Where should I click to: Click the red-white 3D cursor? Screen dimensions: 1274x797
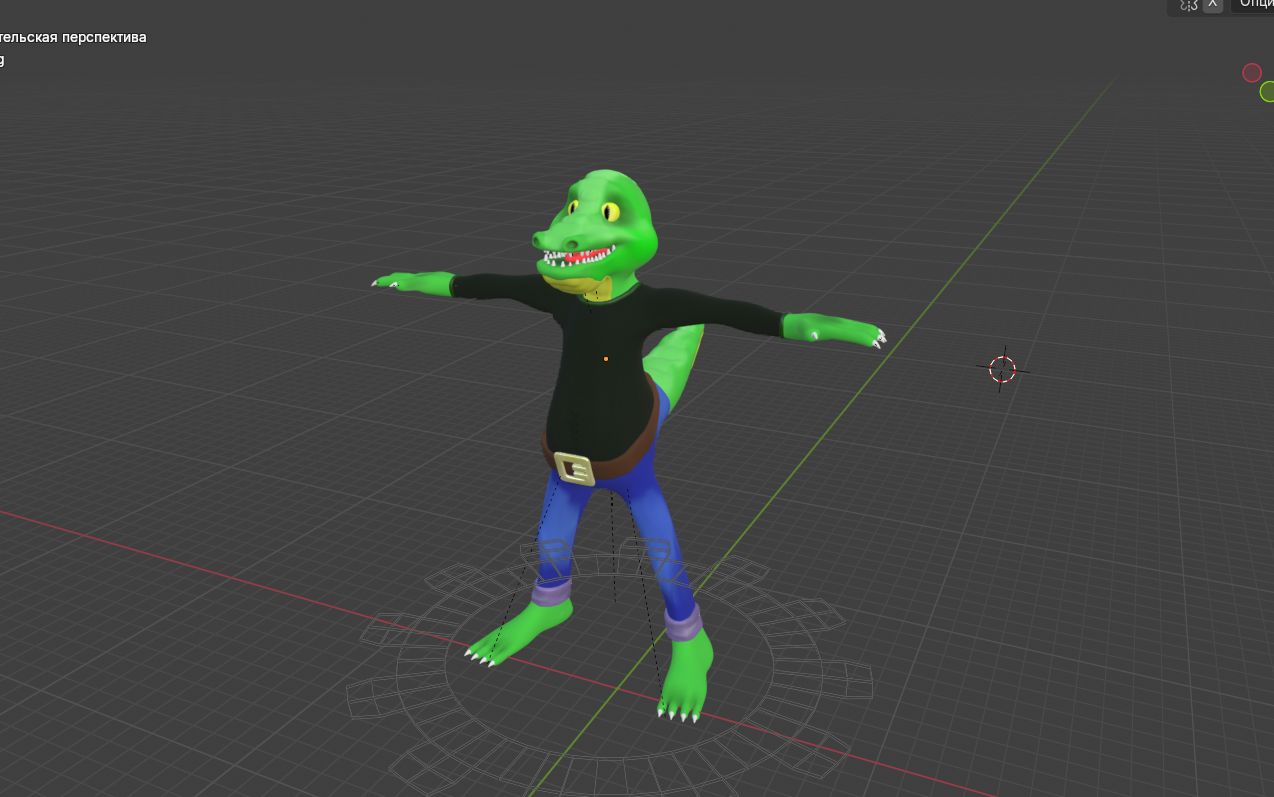[1002, 369]
